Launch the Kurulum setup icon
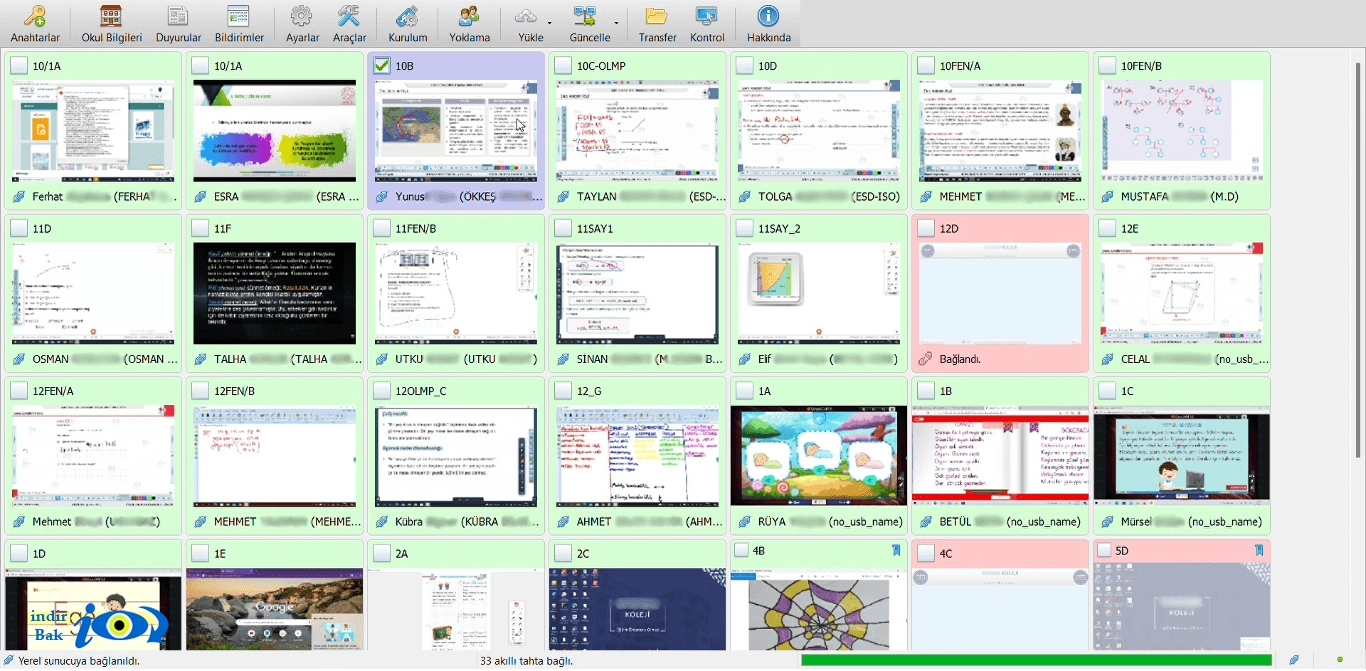The width and height of the screenshot is (1366, 671). coord(408,24)
